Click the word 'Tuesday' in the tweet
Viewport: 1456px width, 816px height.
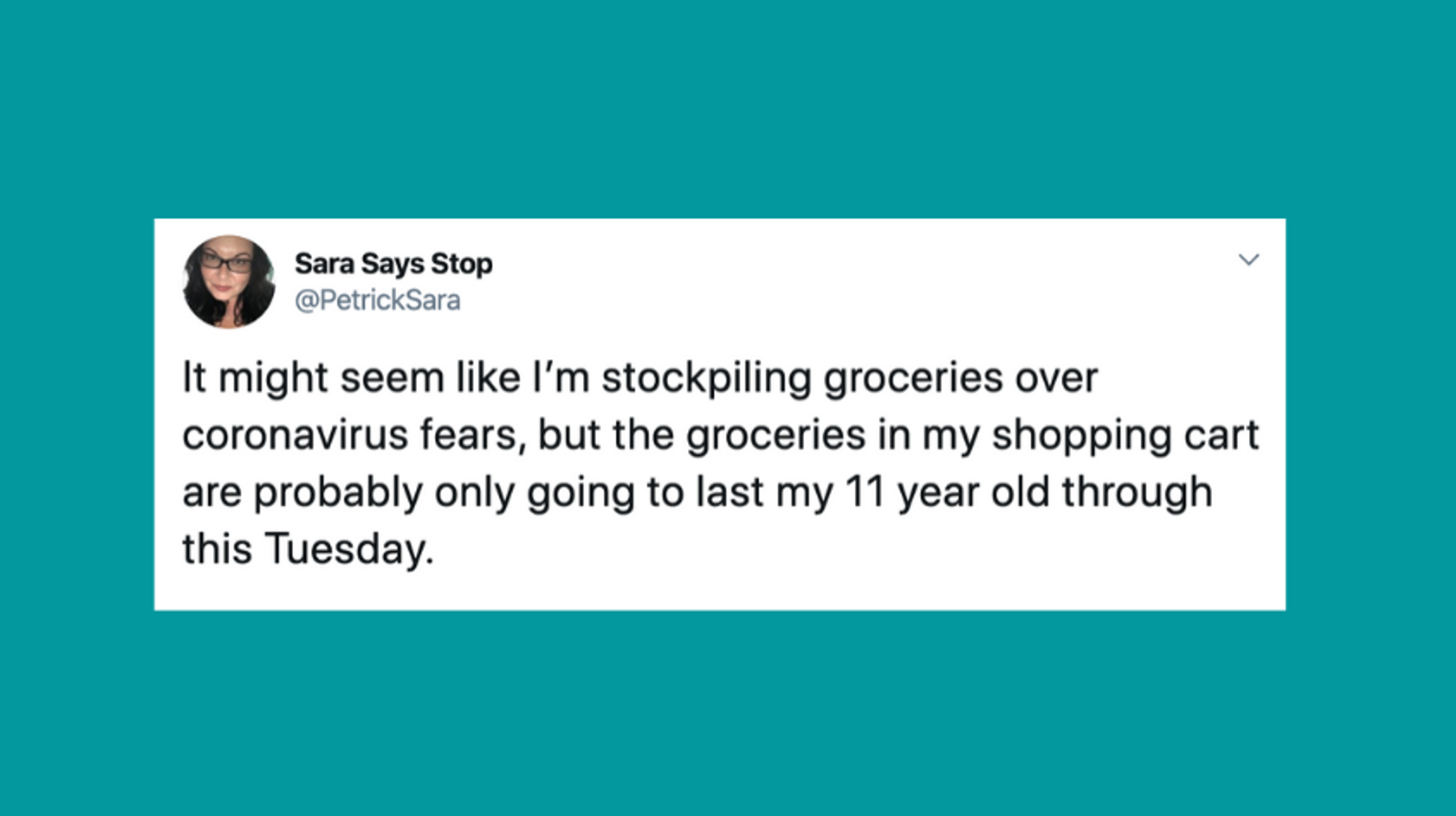point(347,549)
